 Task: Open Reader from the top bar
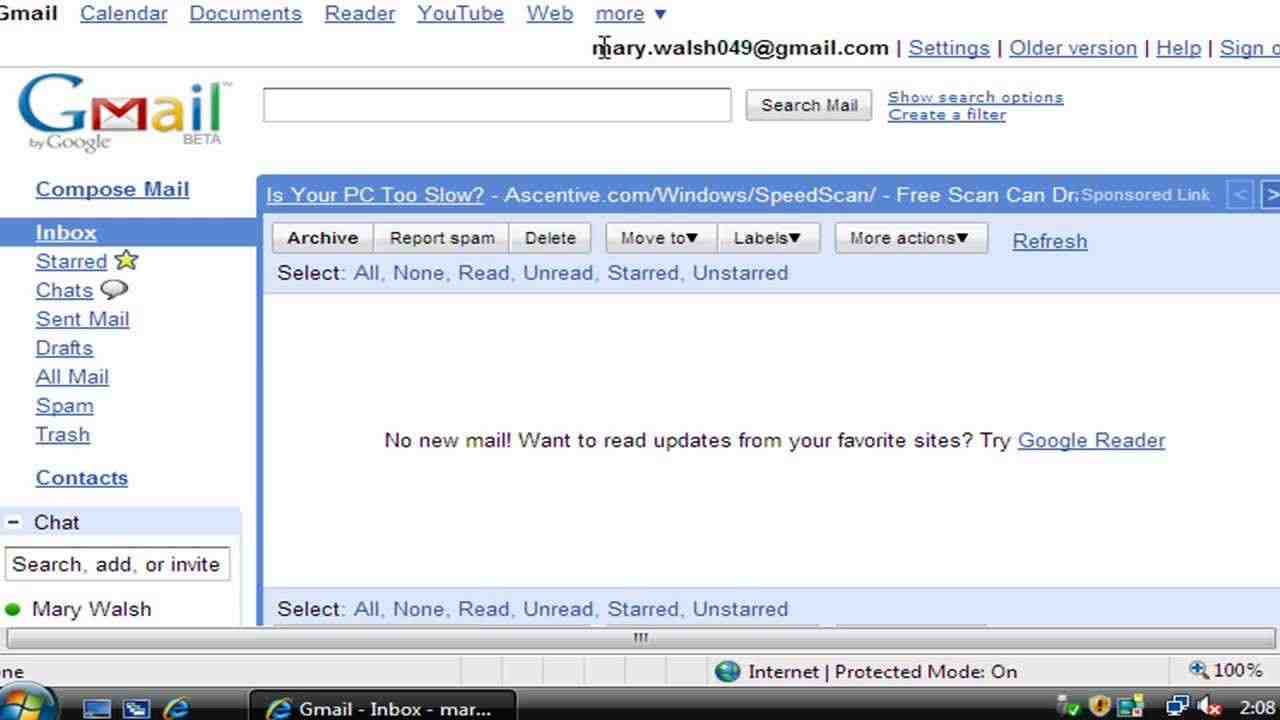(359, 14)
